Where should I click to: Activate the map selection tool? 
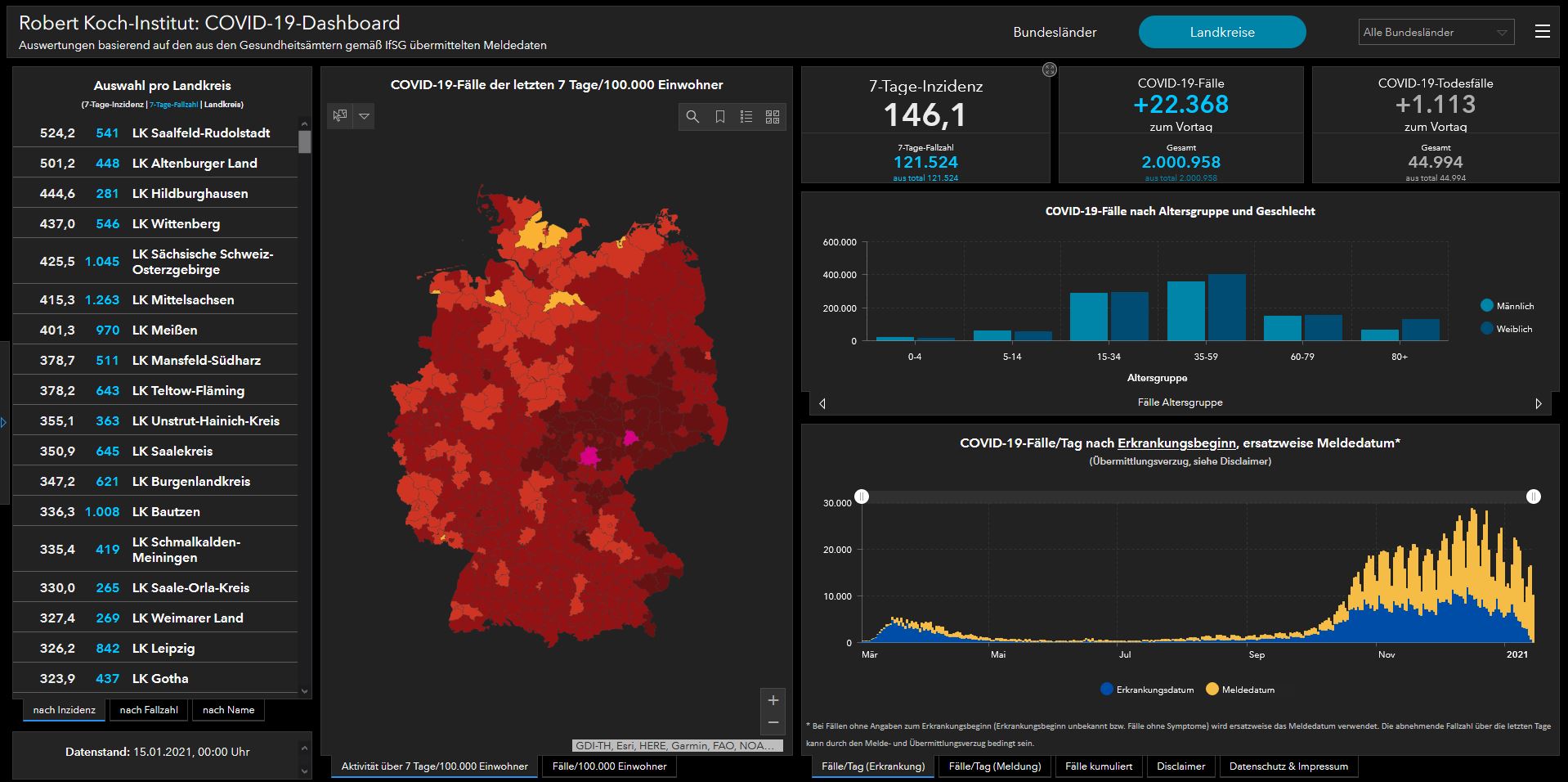coord(339,116)
